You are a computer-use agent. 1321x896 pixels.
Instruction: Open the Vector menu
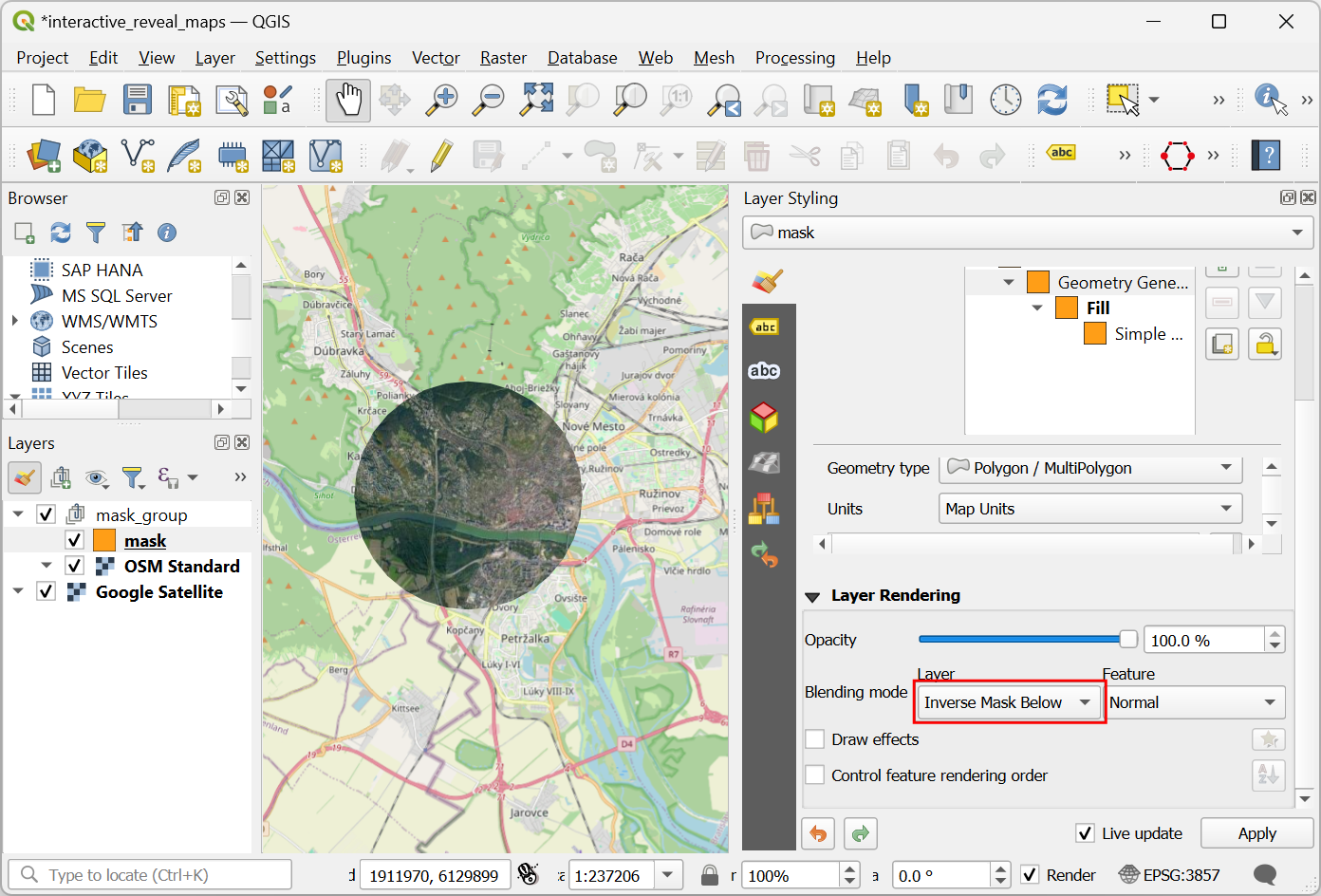(436, 58)
